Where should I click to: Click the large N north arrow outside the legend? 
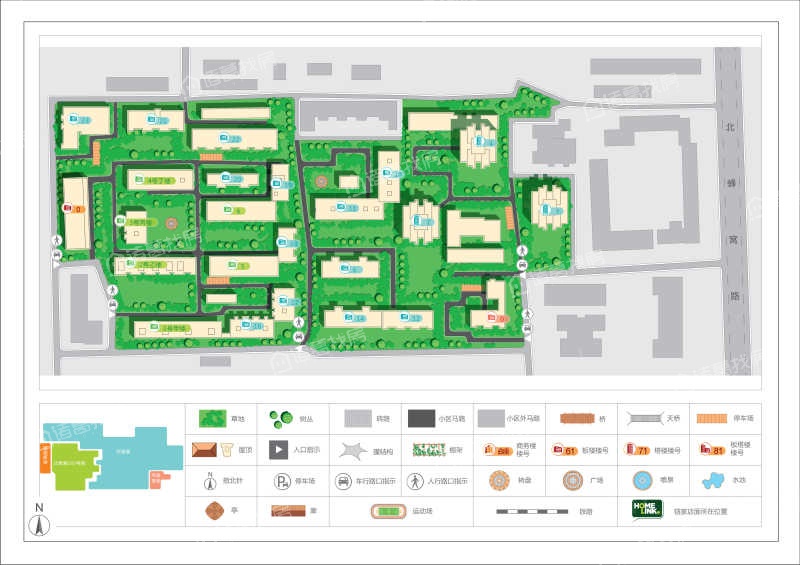(39, 520)
